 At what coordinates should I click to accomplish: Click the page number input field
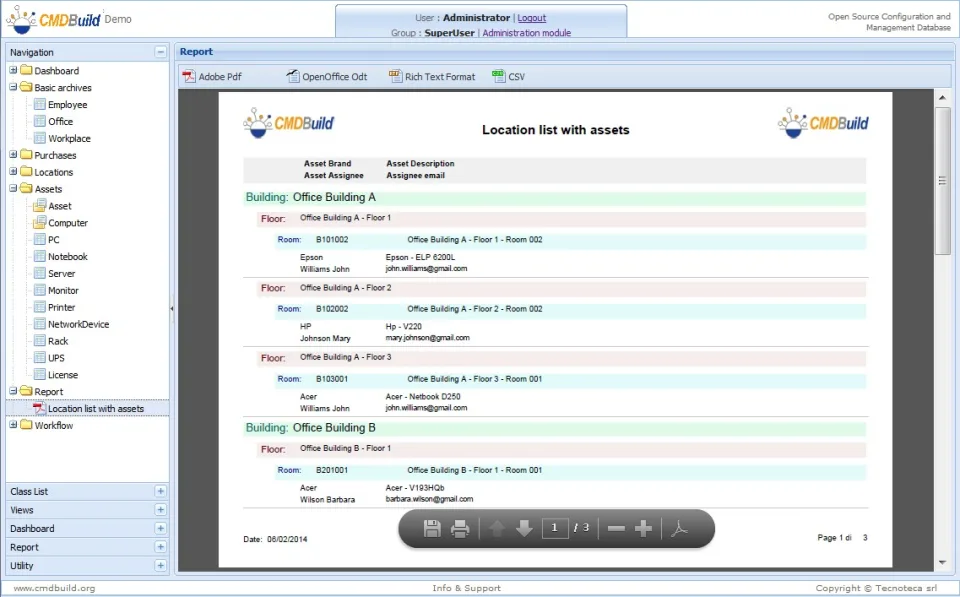point(555,528)
